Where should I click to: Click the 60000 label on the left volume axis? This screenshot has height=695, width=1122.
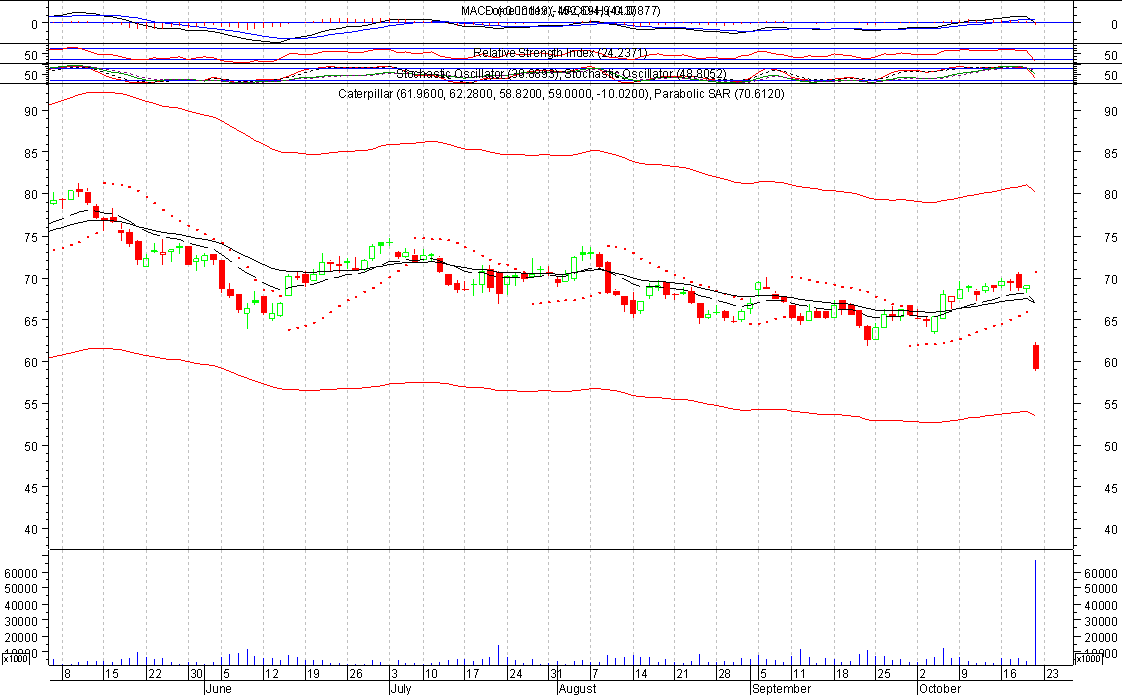[21, 573]
